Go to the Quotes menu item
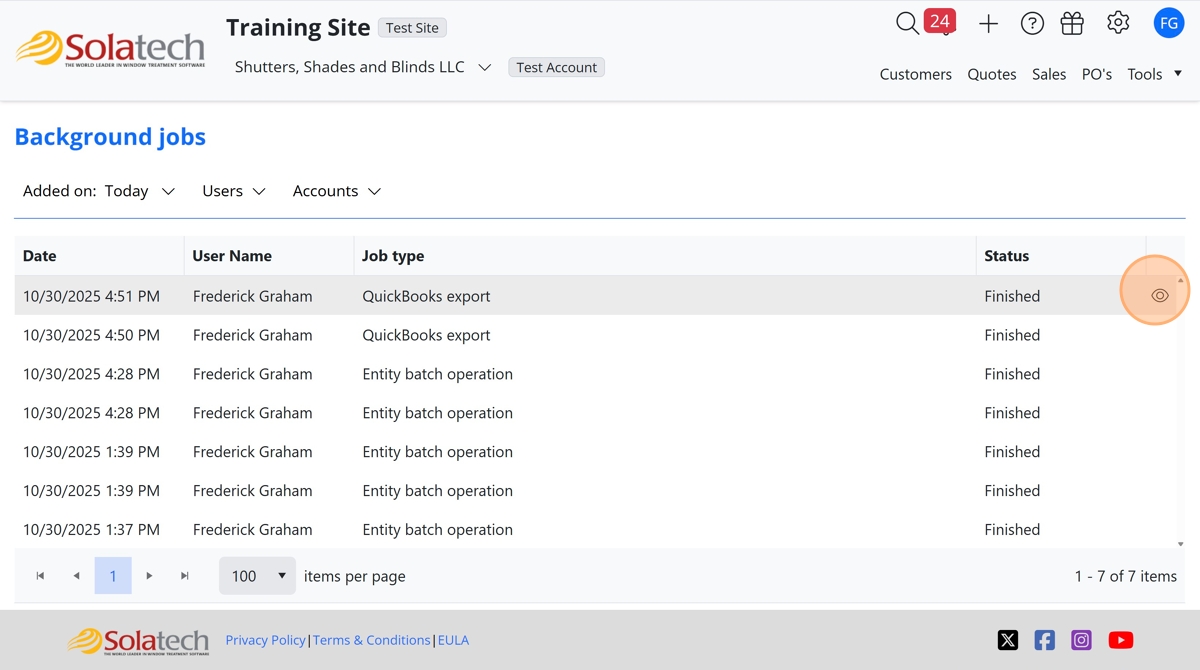 [991, 74]
